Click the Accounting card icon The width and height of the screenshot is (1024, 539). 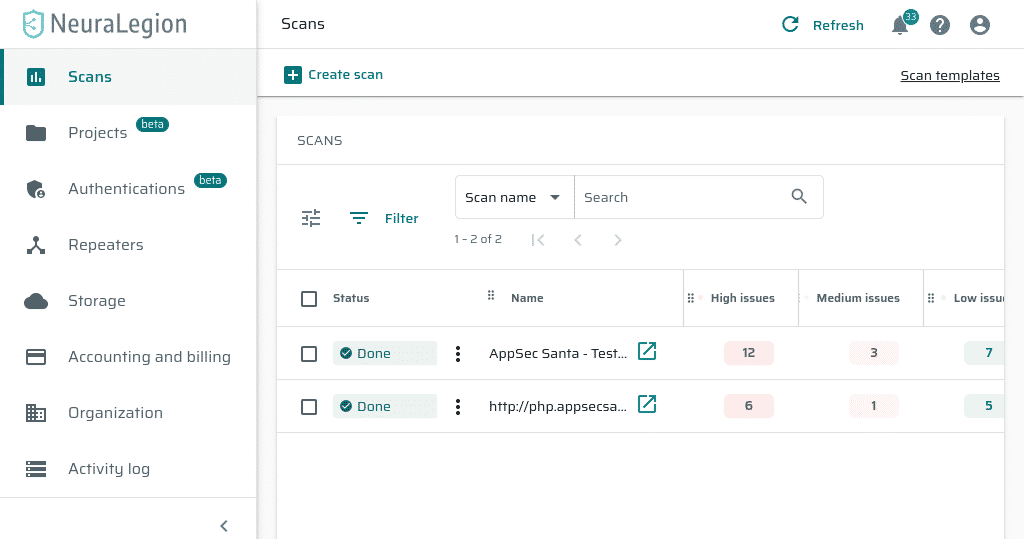36,357
